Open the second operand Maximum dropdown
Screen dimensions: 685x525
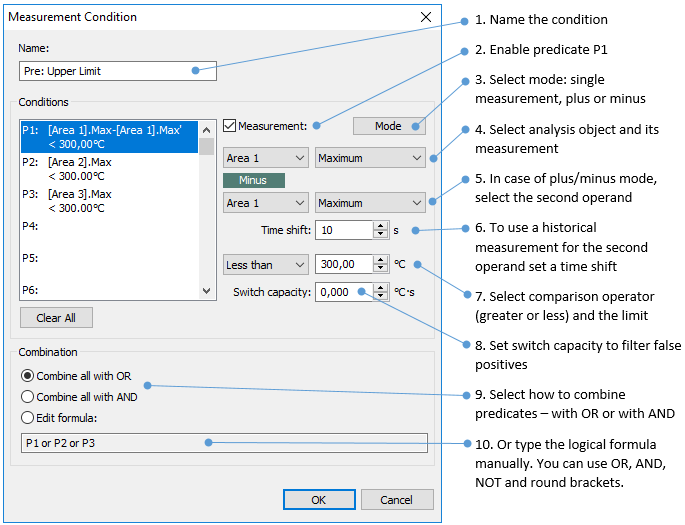[x=370, y=203]
